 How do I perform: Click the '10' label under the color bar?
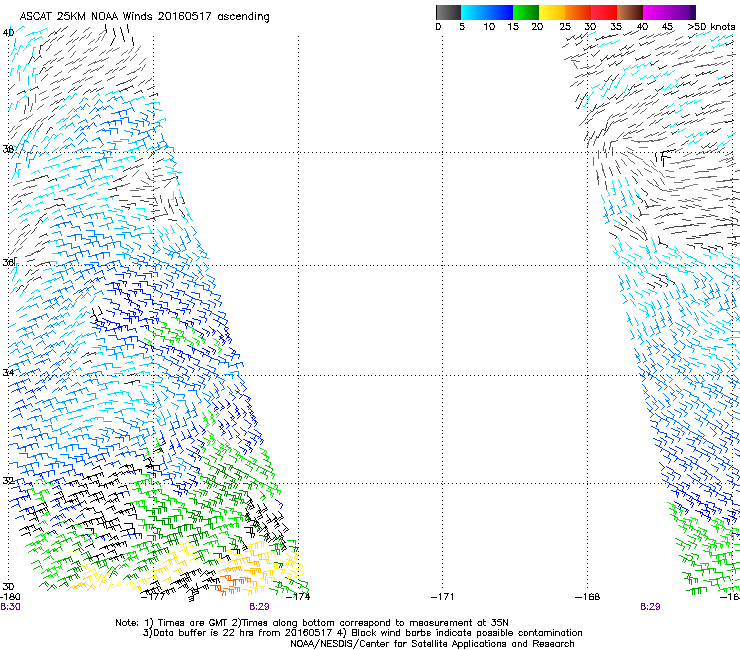click(x=489, y=27)
